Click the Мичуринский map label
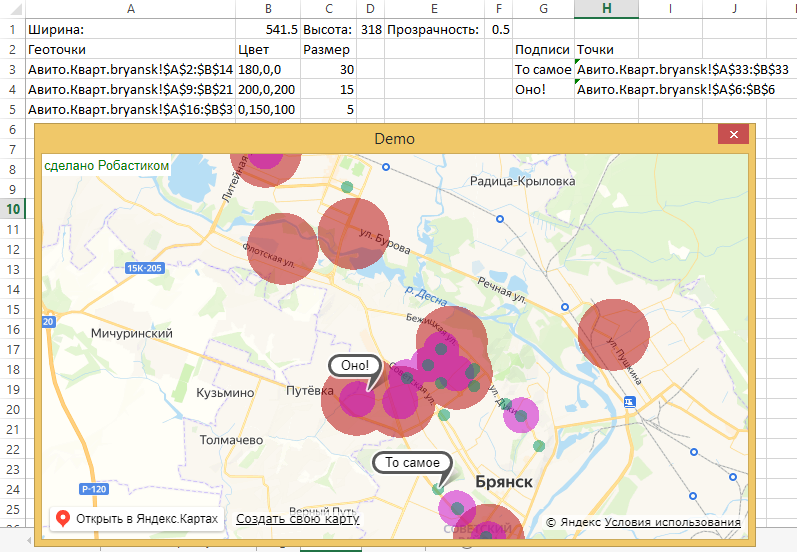 (132, 333)
